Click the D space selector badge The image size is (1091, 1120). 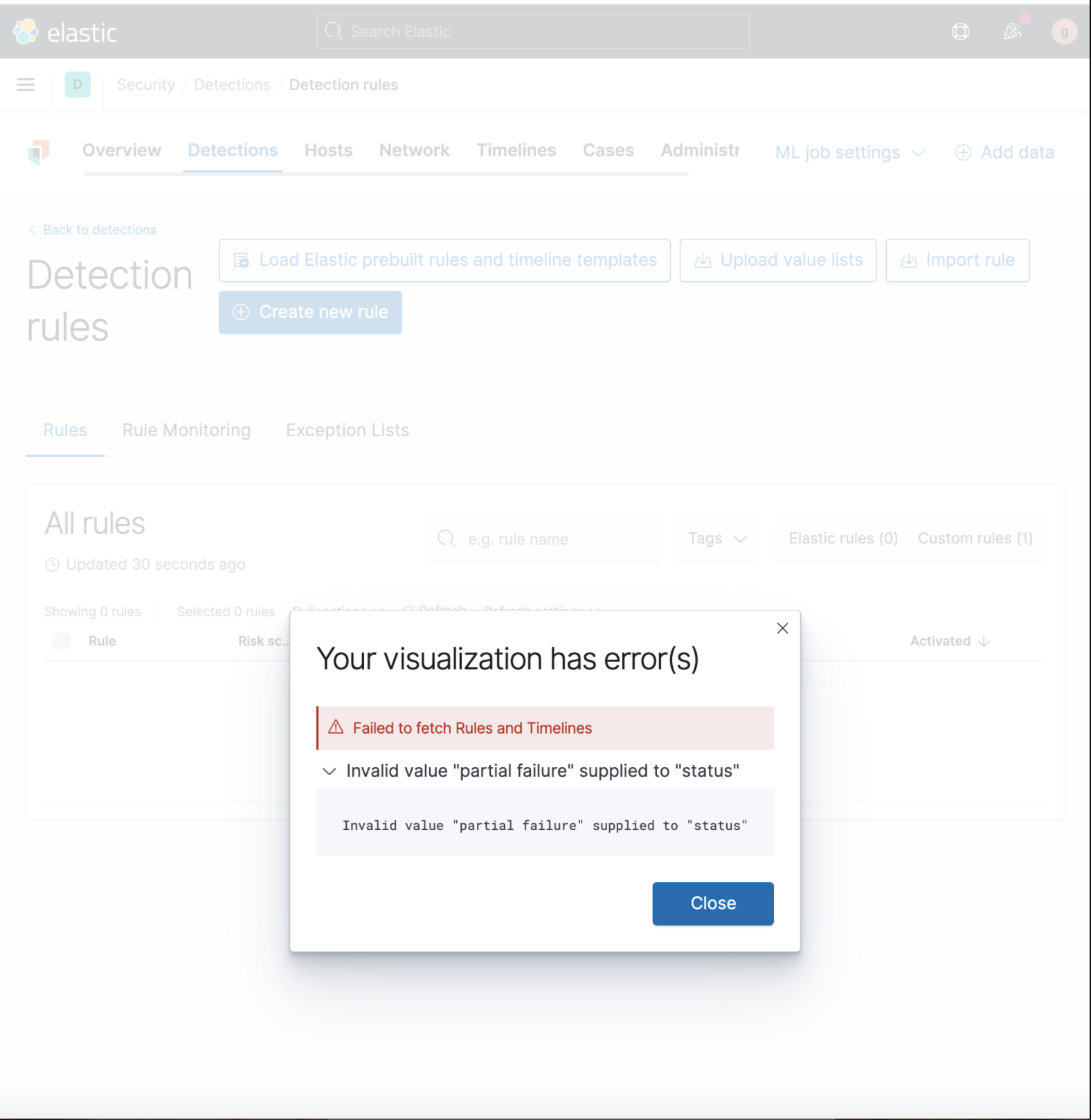[78, 84]
